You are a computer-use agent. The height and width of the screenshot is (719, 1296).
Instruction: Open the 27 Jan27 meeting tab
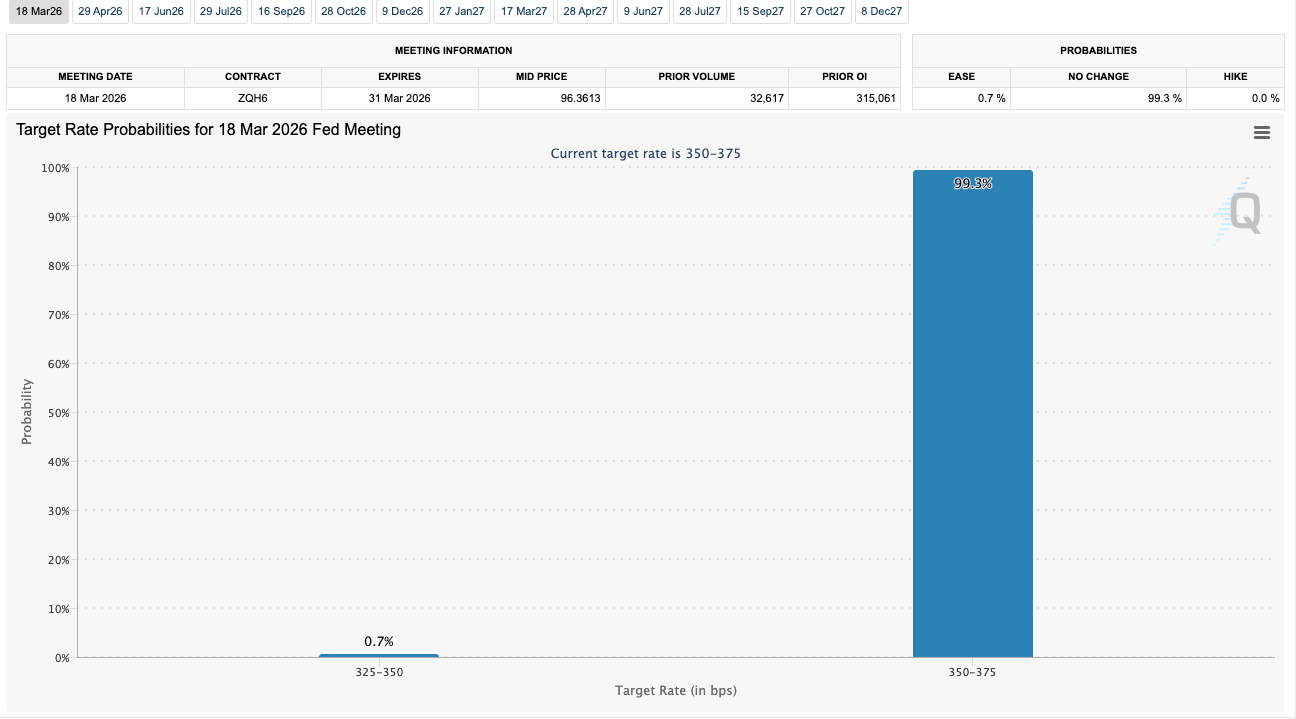[462, 11]
